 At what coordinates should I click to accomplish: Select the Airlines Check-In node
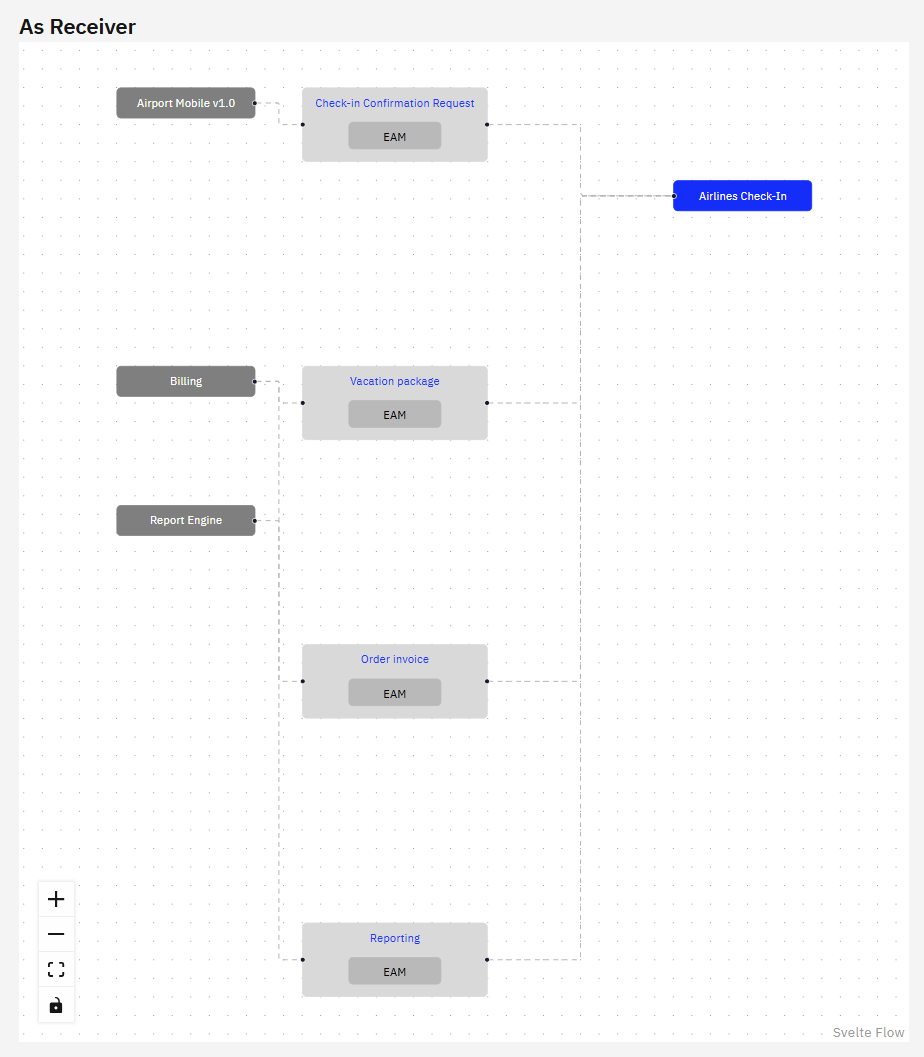click(742, 196)
